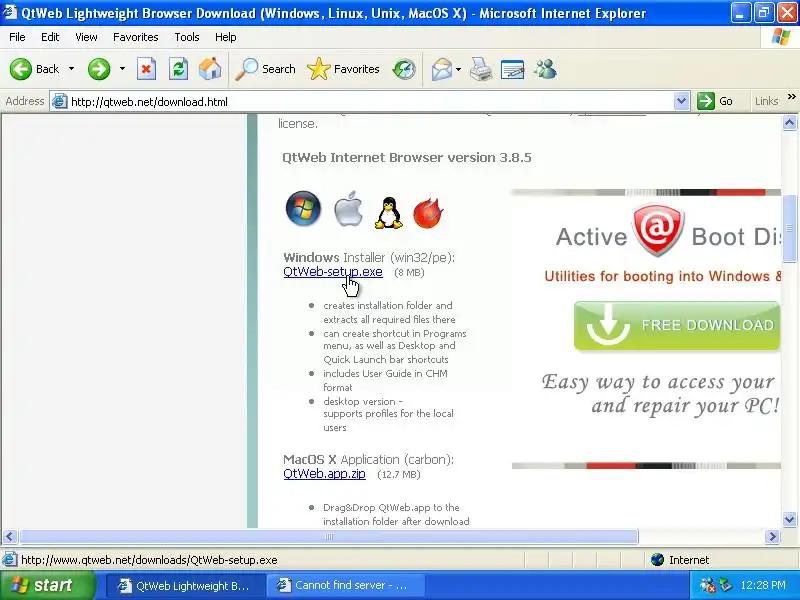Click the IE icon in the title bar
800x600 pixels.
tap(10, 11)
